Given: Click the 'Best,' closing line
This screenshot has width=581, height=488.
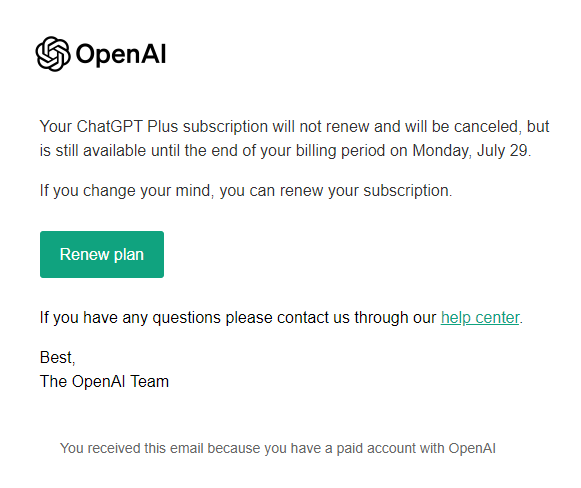Looking at the screenshot, I should point(57,358).
